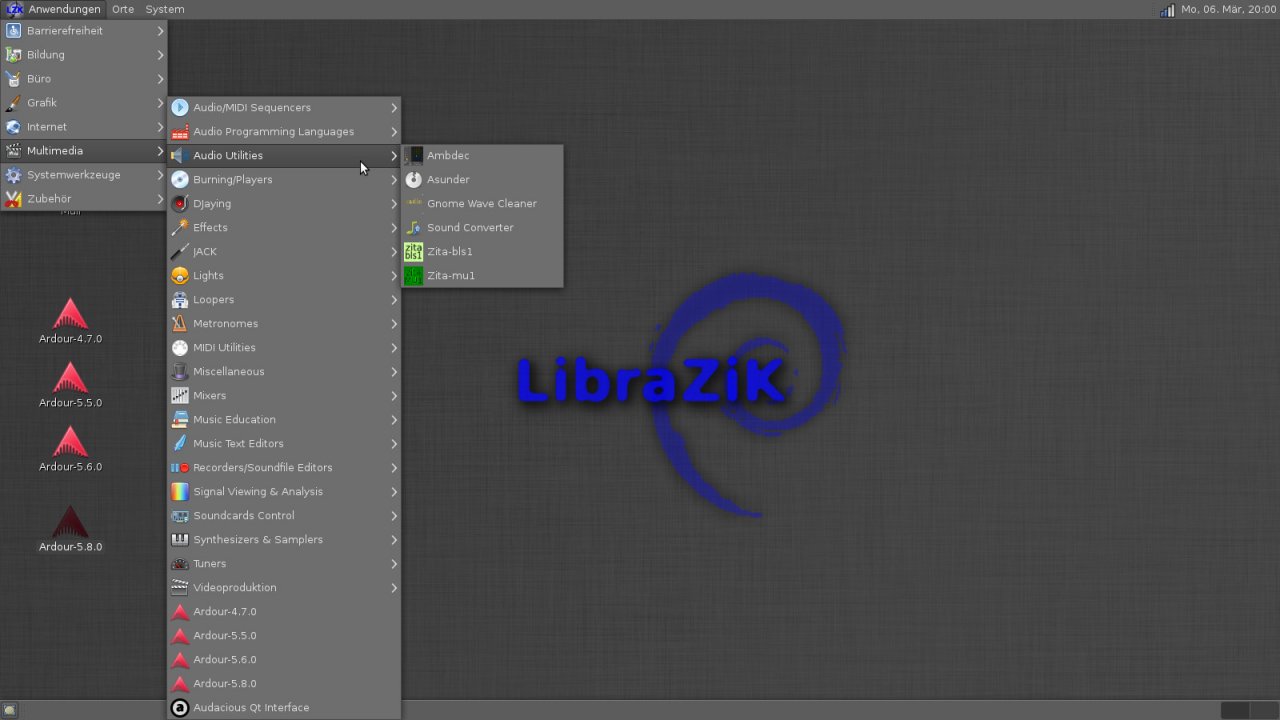Image resolution: width=1280 pixels, height=720 pixels.
Task: Click the Internet globe icon
Action: coord(13,127)
